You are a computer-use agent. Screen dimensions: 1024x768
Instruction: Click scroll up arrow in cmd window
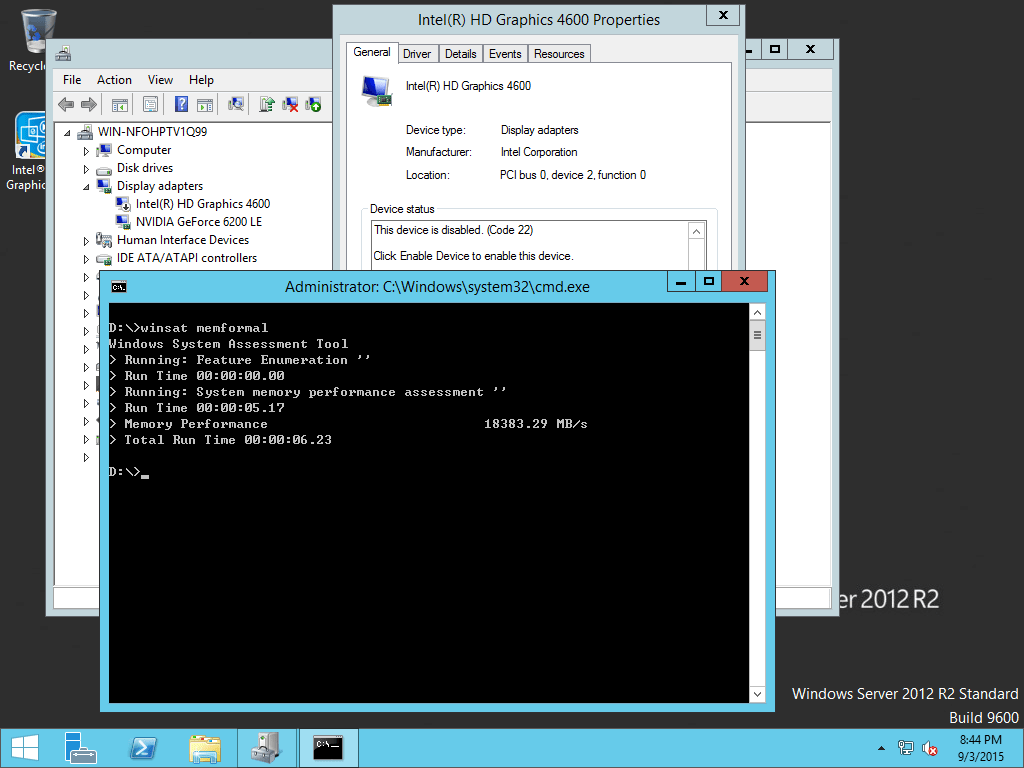[757, 312]
